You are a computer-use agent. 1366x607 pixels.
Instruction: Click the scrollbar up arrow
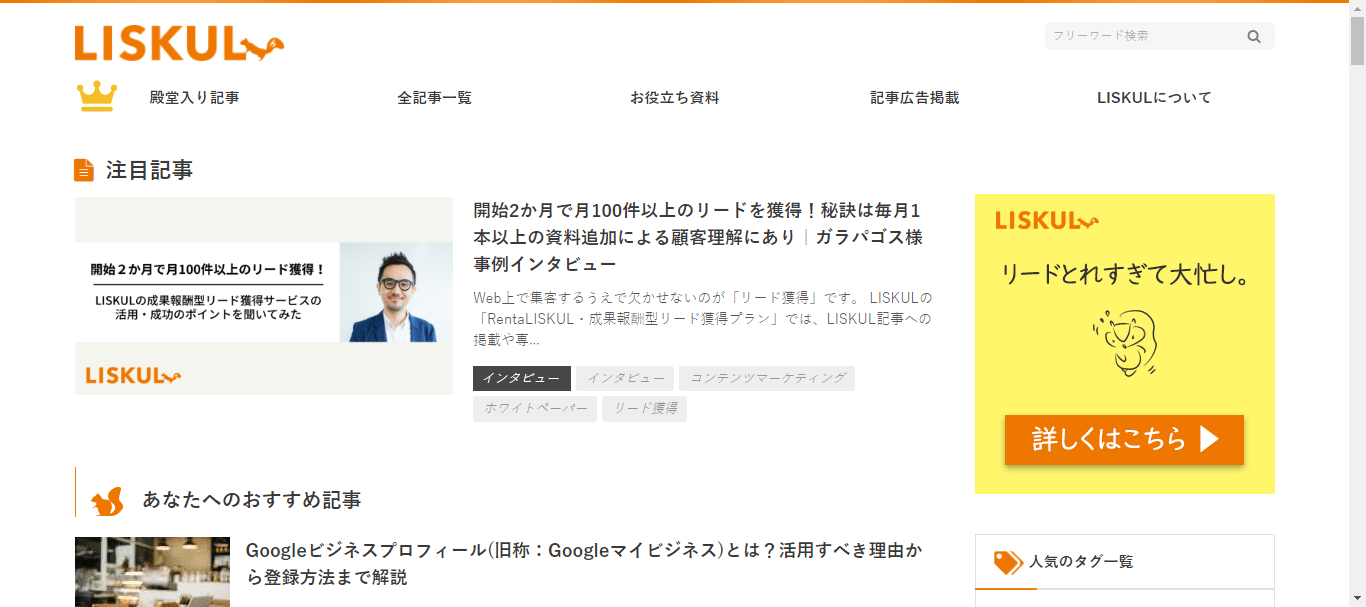click(x=1357, y=8)
